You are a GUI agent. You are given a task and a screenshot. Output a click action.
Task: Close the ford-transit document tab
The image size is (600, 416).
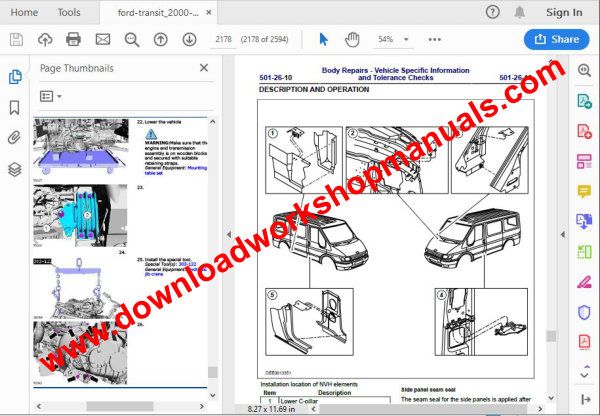tap(209, 12)
